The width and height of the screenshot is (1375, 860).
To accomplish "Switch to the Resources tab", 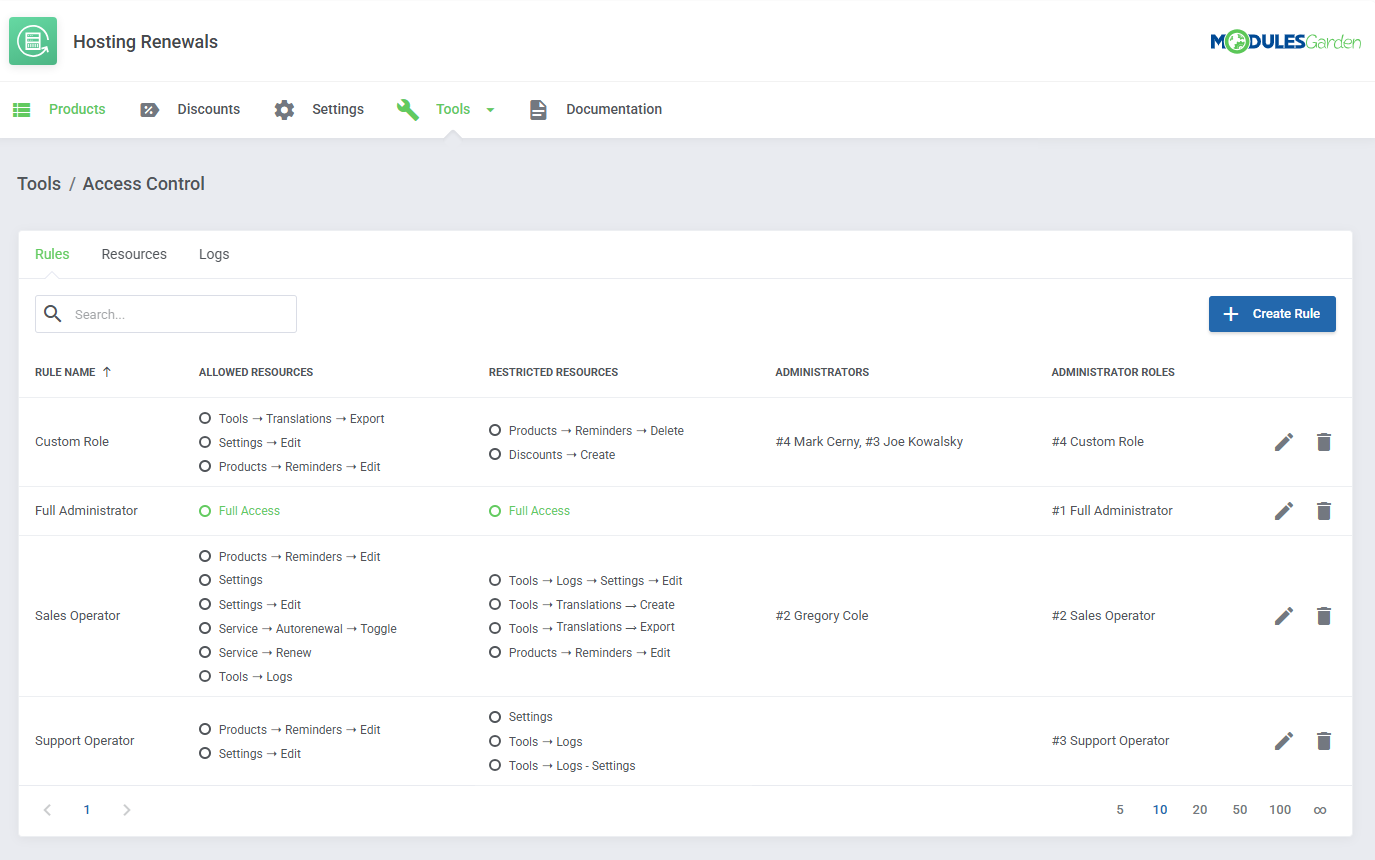I will click(134, 253).
